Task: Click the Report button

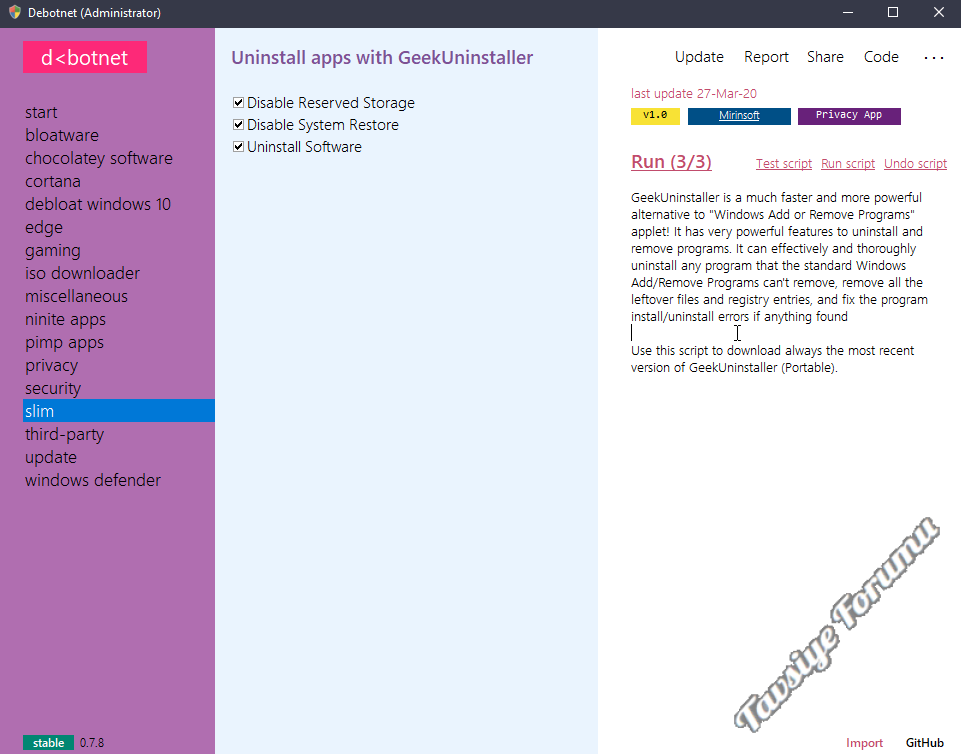Action: point(766,57)
